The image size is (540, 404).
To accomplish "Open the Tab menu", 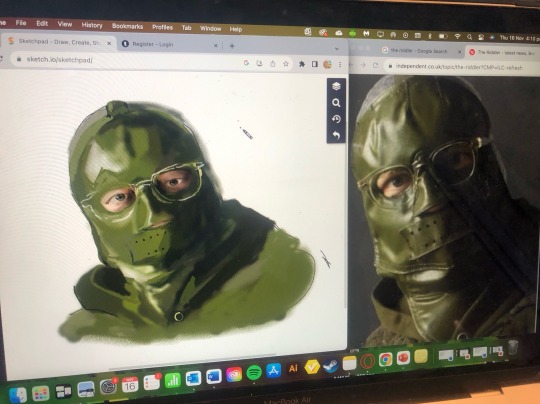I will point(186,28).
